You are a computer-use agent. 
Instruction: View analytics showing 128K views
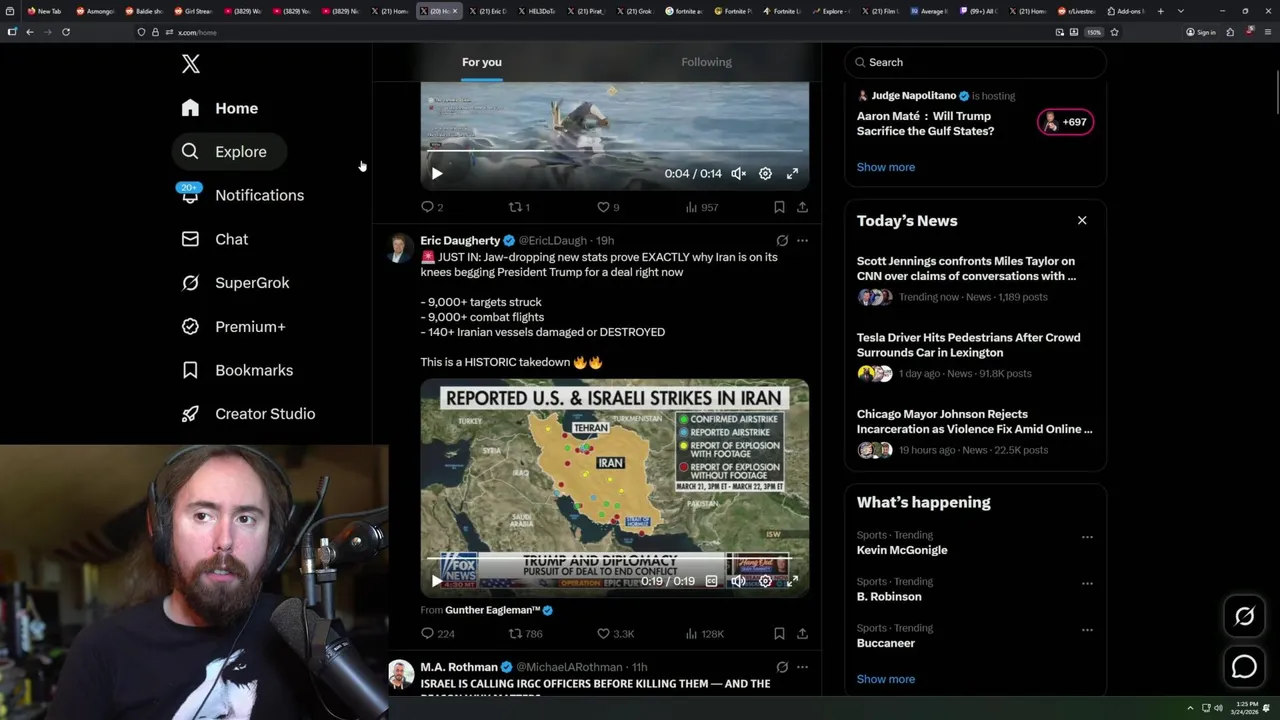[x=704, y=634]
